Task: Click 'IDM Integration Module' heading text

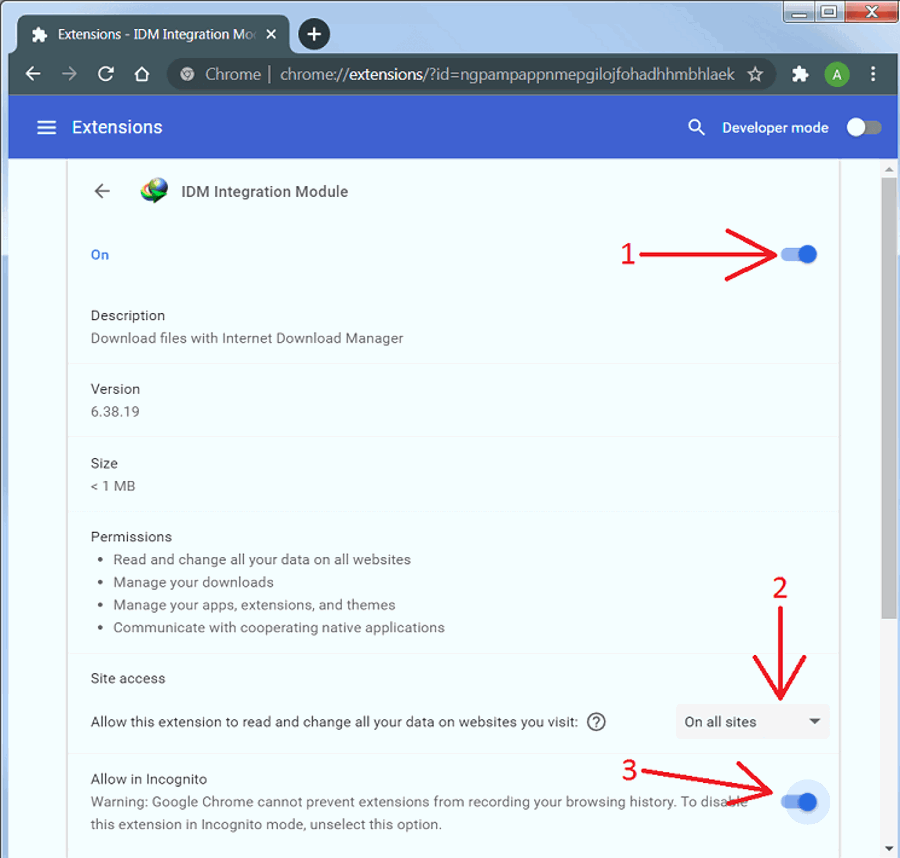Action: pyautogui.click(x=265, y=192)
